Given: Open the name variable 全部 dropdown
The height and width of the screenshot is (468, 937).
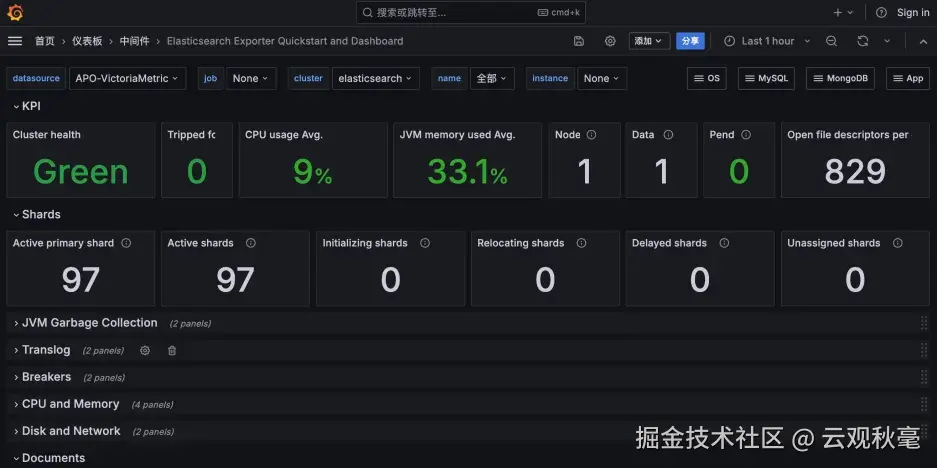Looking at the screenshot, I should [492, 78].
